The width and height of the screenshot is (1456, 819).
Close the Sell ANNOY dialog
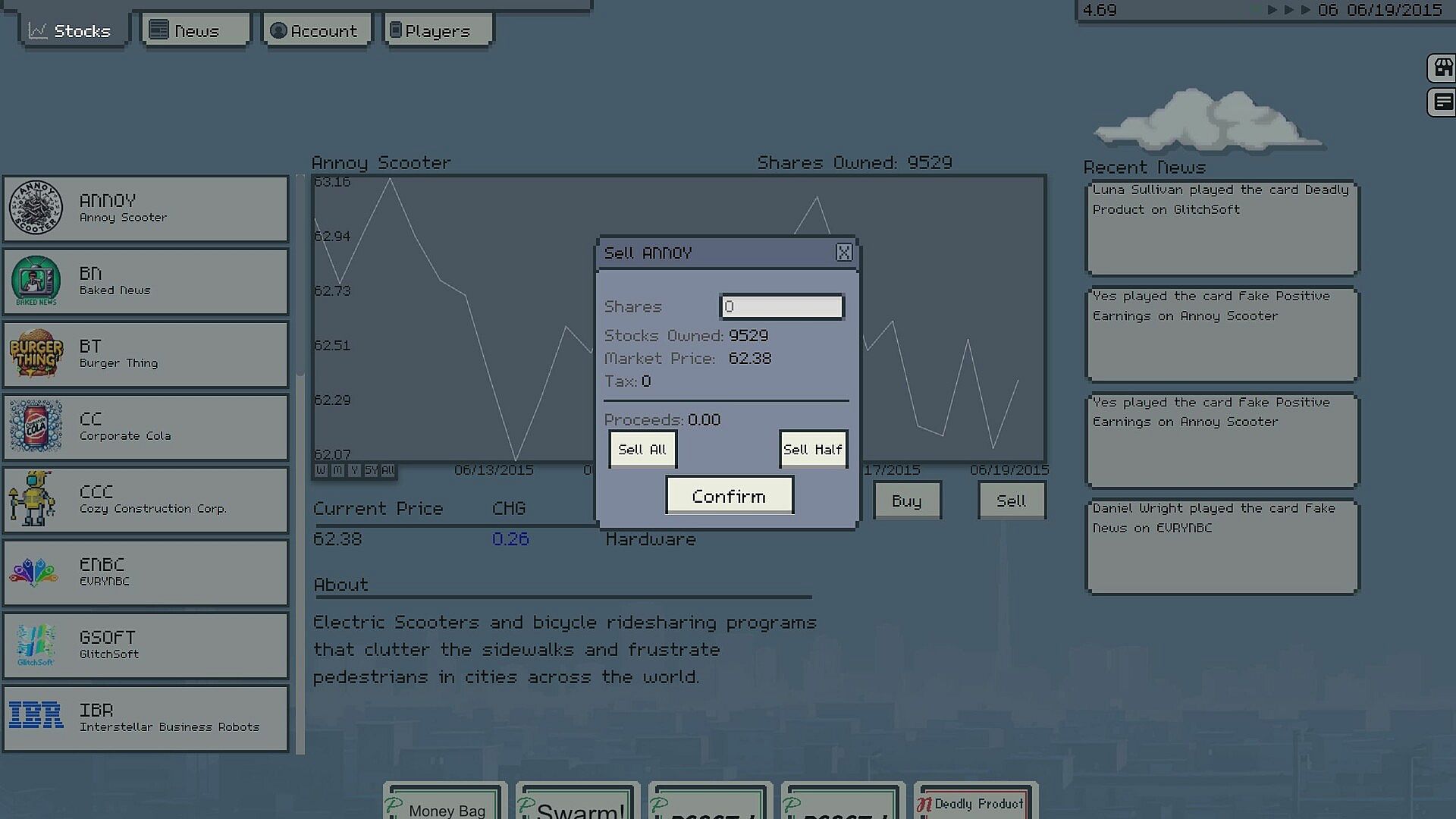coord(843,253)
